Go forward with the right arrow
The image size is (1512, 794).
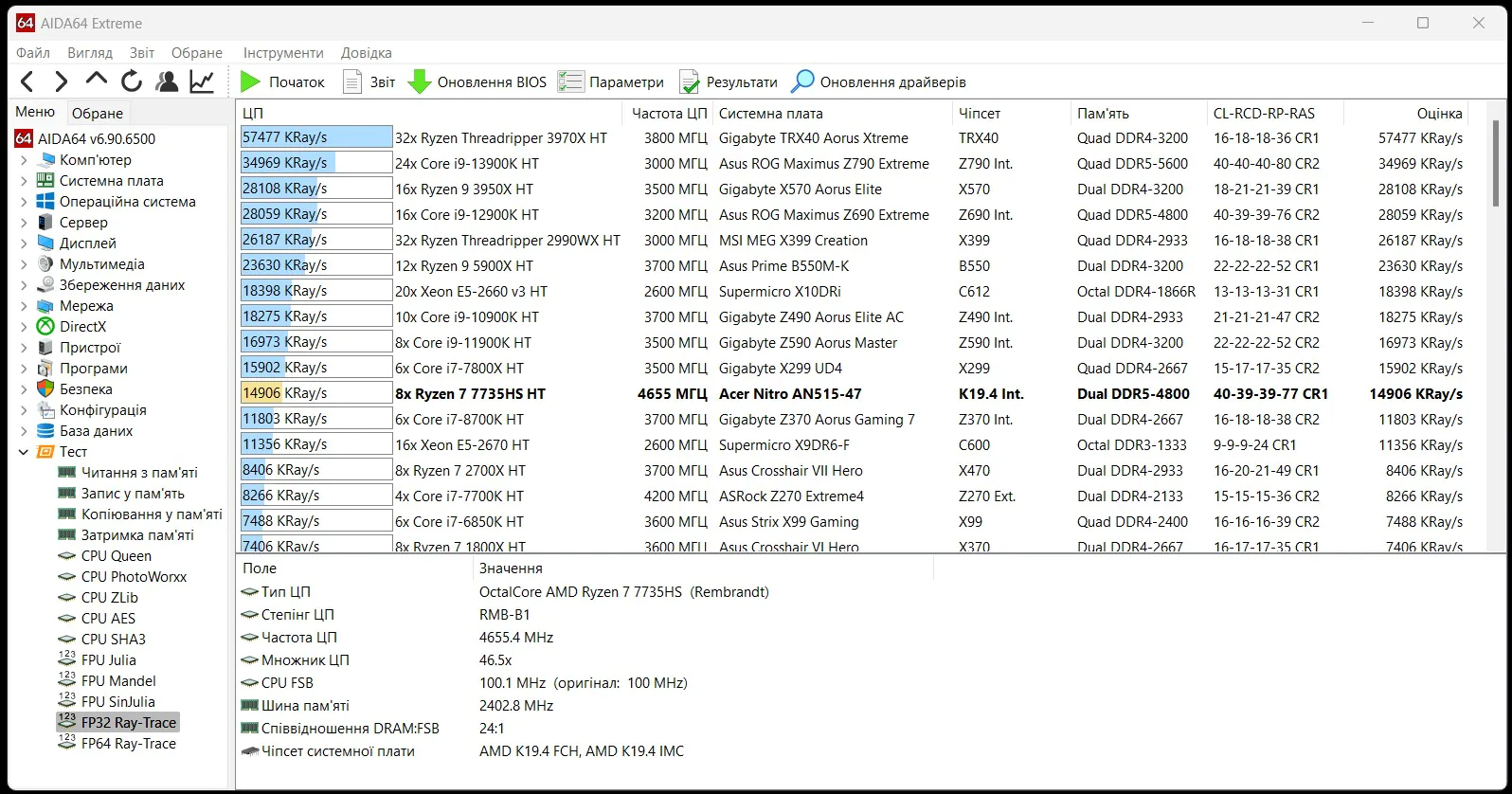coord(62,82)
